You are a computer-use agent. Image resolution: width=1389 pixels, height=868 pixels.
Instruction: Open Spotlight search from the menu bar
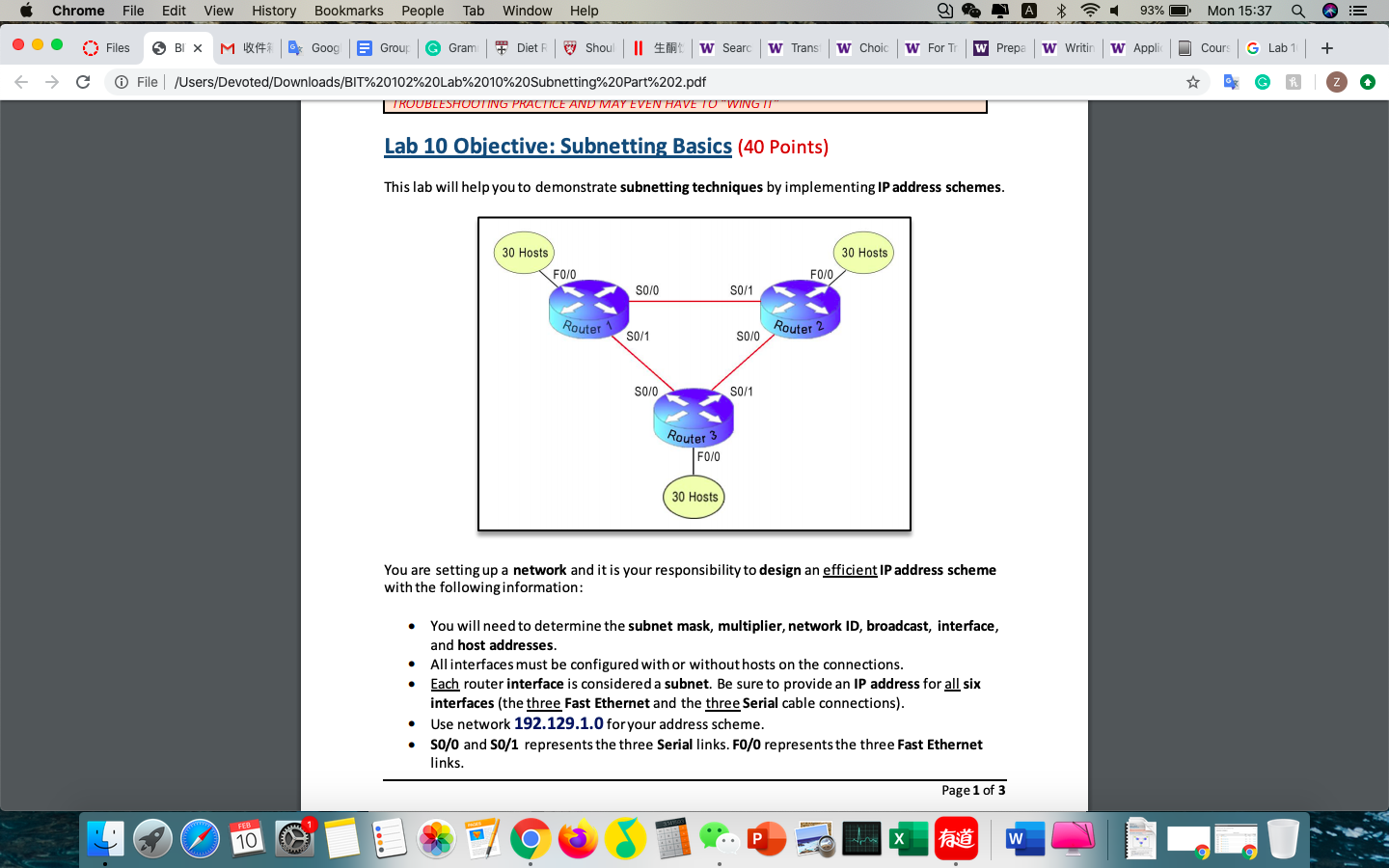coord(1298,11)
